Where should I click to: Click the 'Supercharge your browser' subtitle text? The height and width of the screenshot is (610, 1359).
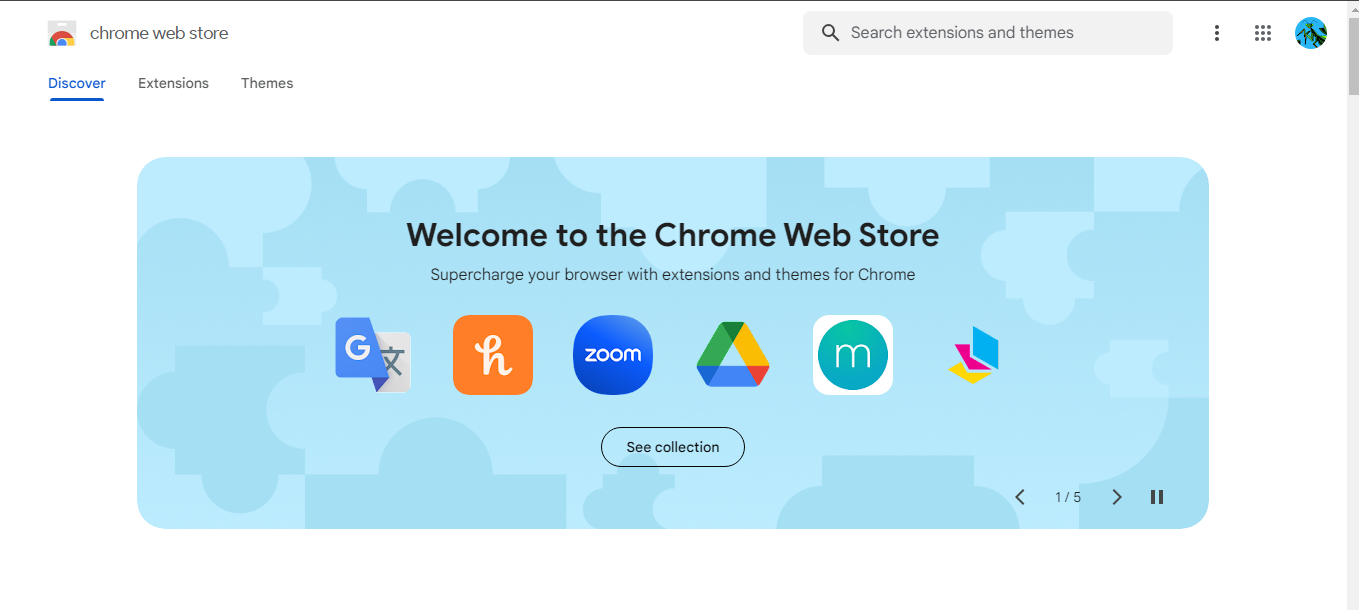click(673, 274)
